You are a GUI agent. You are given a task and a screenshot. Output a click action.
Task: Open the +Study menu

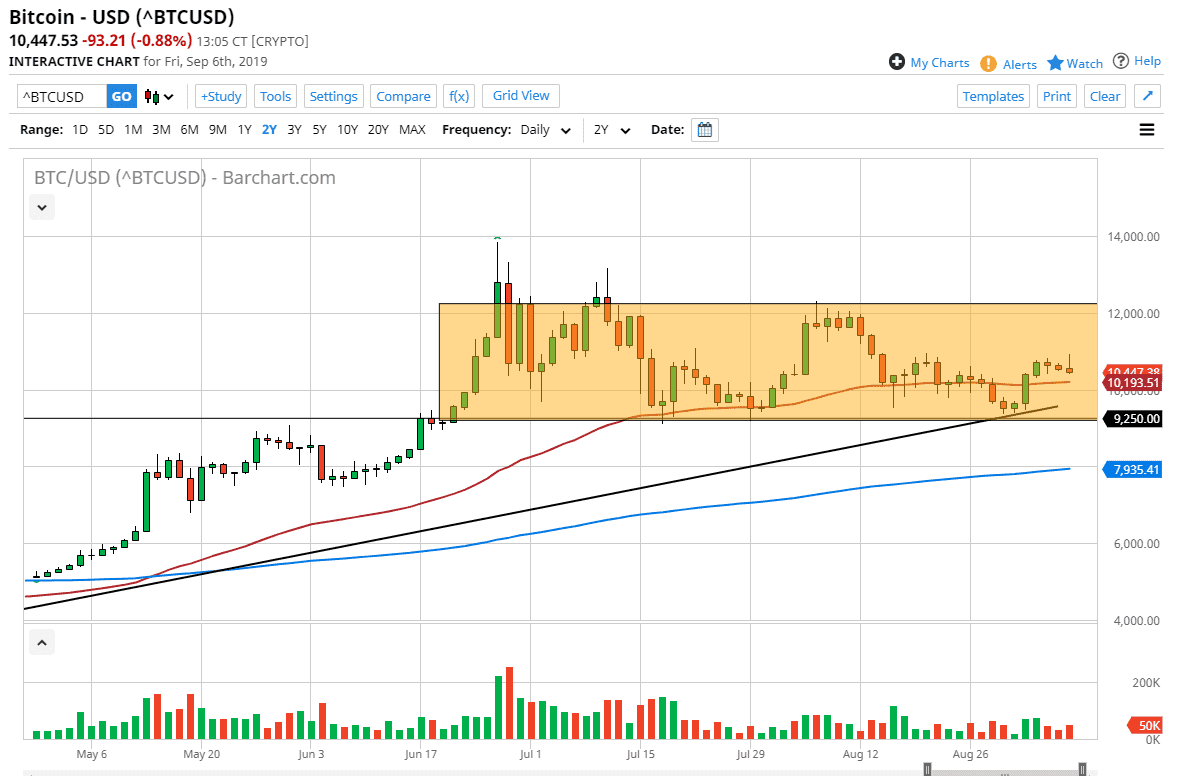point(221,96)
